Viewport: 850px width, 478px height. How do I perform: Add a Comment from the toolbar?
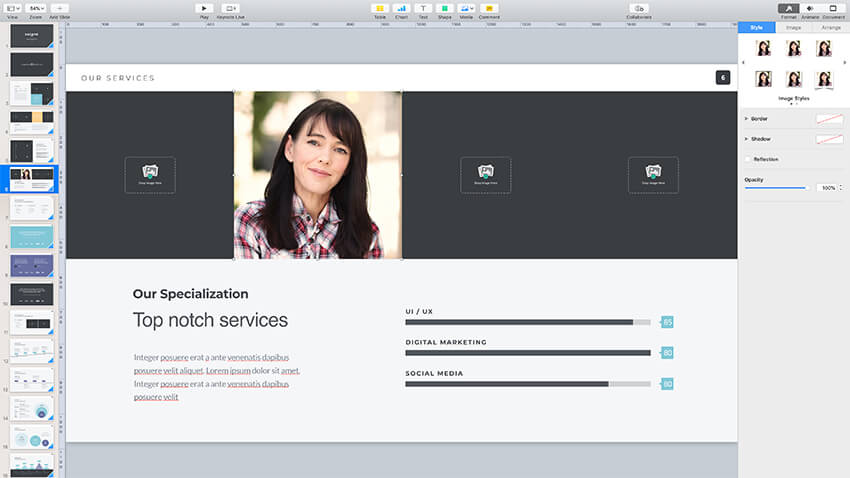pos(488,8)
